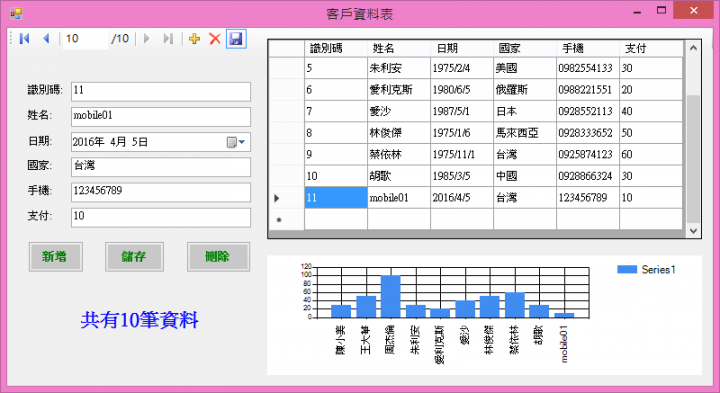Select cell 蔡依林 in grid
720x393 pixels.
coord(399,154)
